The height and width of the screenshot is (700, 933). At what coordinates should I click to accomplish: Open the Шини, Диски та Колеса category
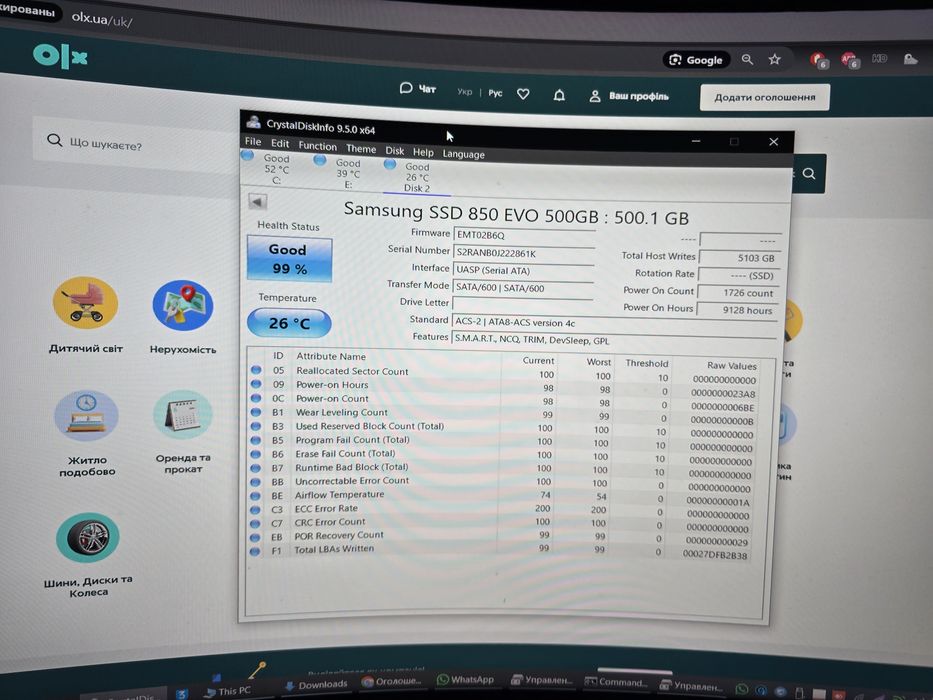[x=88, y=555]
